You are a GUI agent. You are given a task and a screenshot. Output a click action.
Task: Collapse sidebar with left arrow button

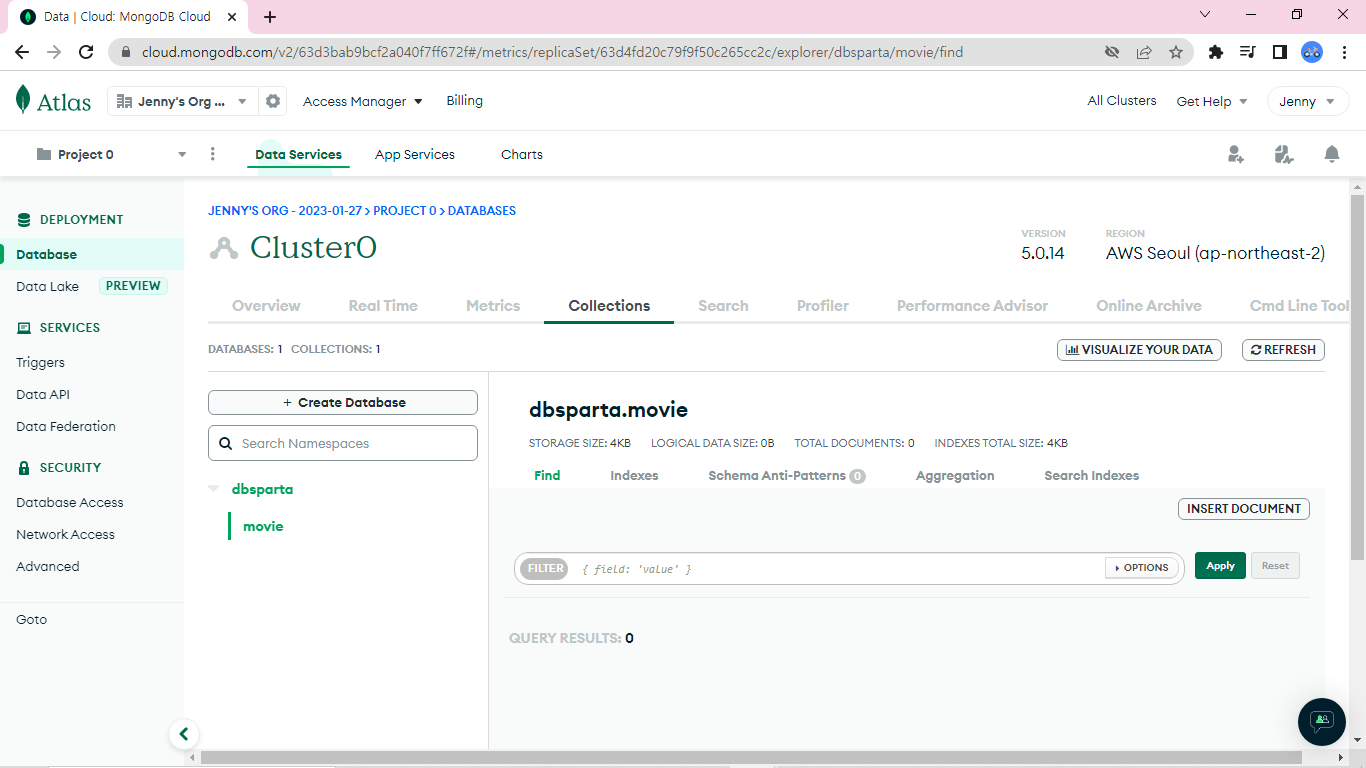pos(183,734)
